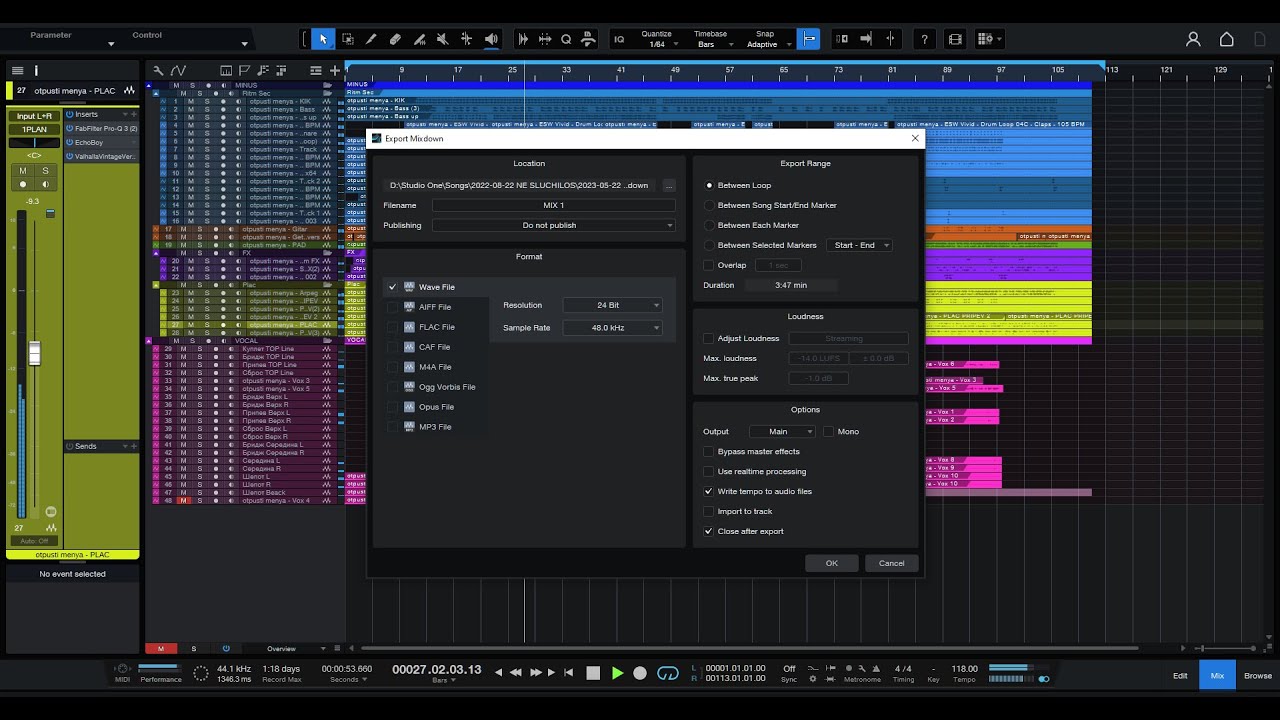The image size is (1280, 720).
Task: Select the Listen speaker tool
Action: [491, 39]
